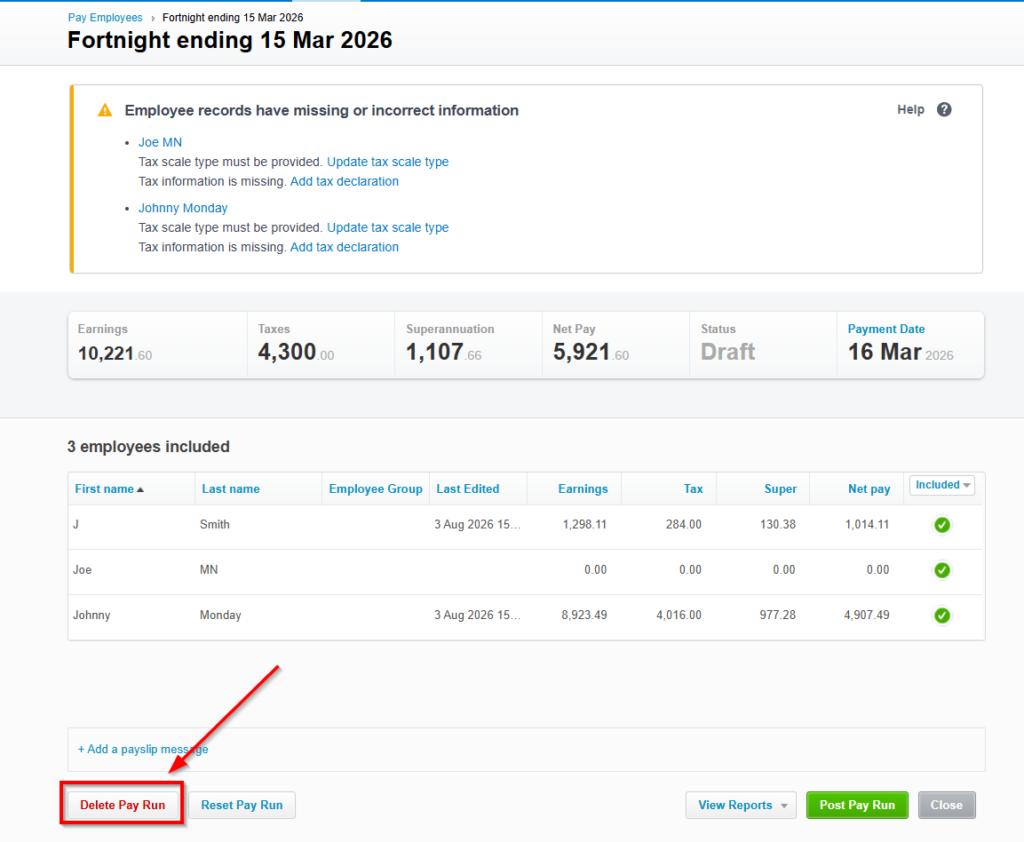Viewport: 1024px width, 842px height.
Task: Open the Pay Employees breadcrumb link
Action: [105, 18]
